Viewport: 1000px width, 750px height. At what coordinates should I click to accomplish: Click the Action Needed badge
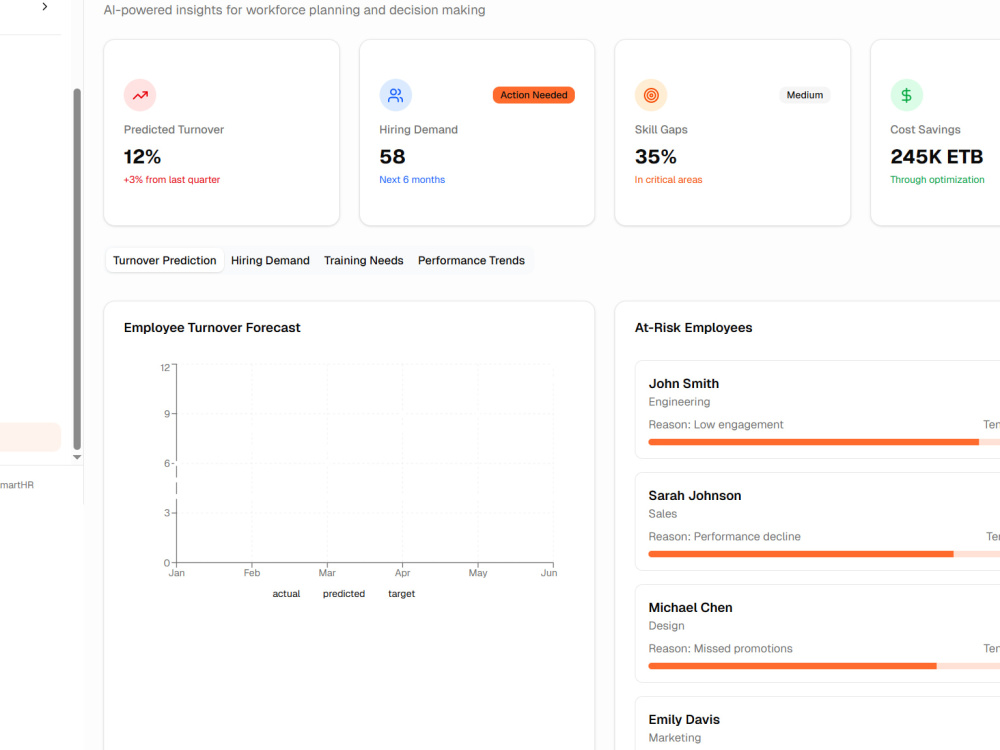[x=534, y=95]
